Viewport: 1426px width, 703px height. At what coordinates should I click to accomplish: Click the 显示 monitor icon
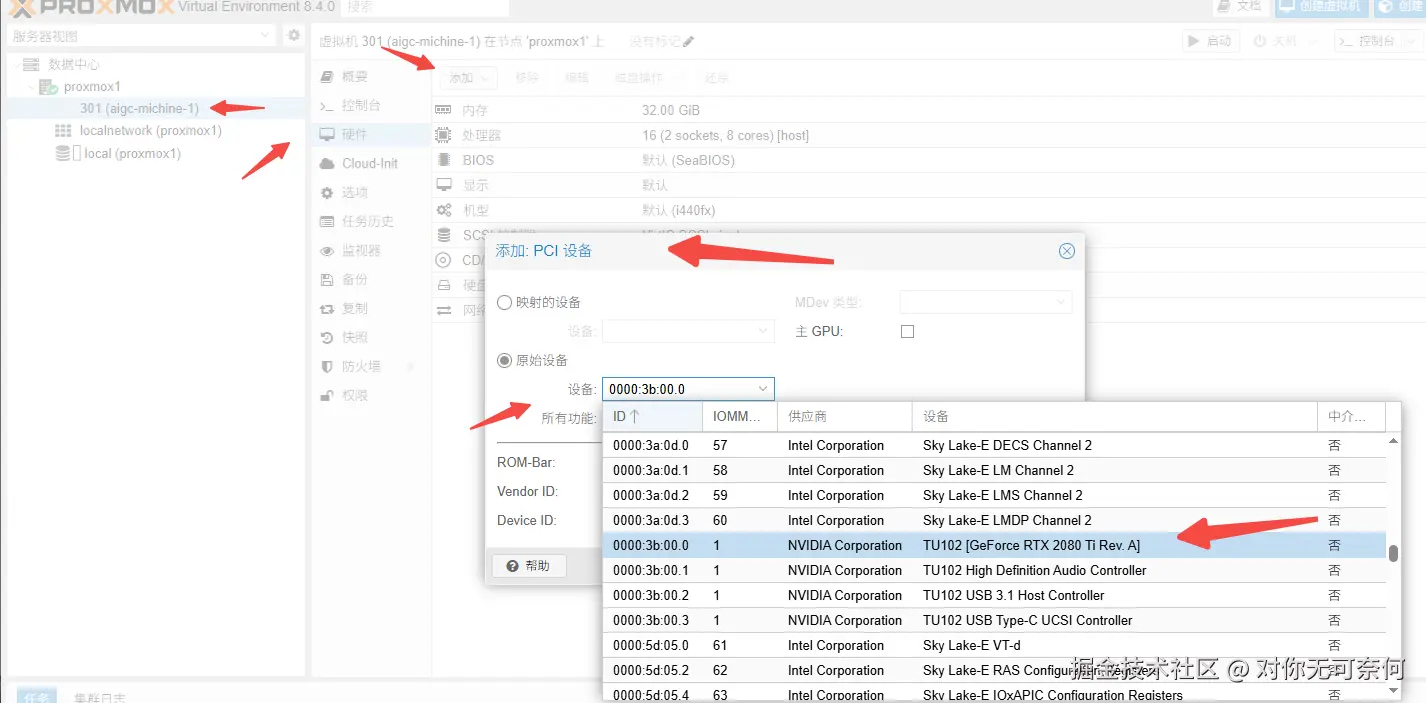[444, 185]
